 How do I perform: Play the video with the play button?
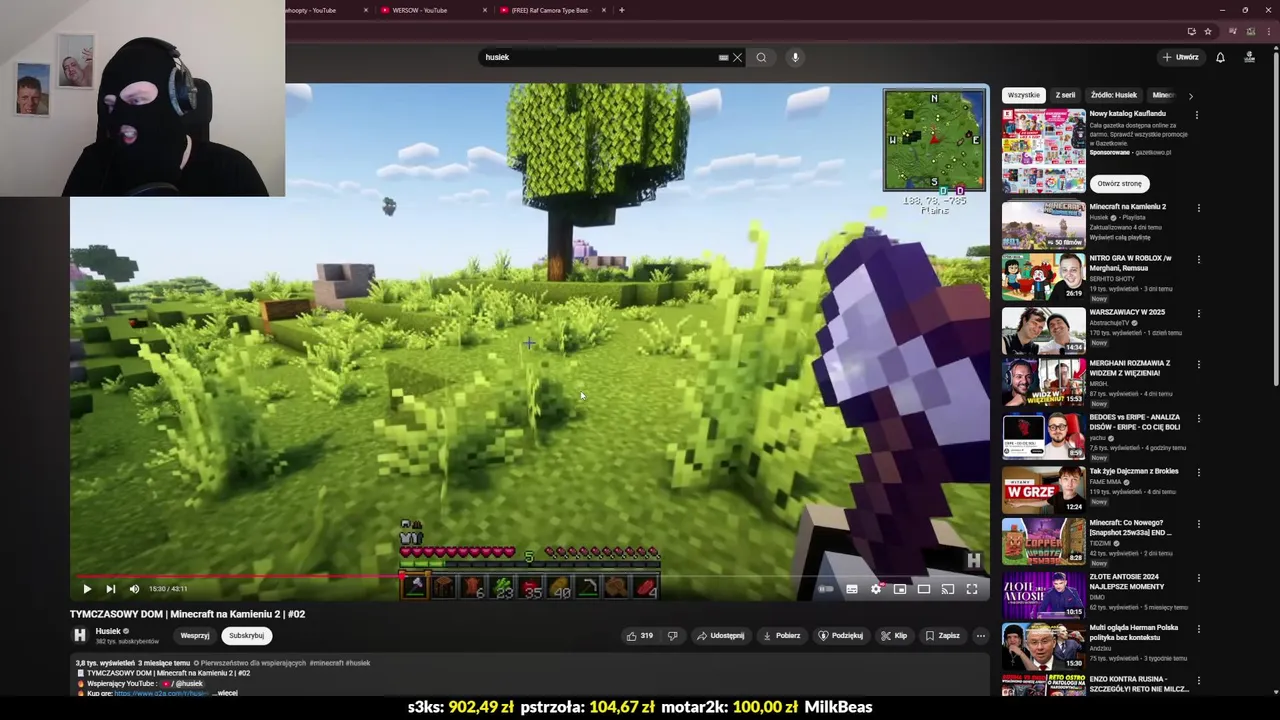point(86,589)
